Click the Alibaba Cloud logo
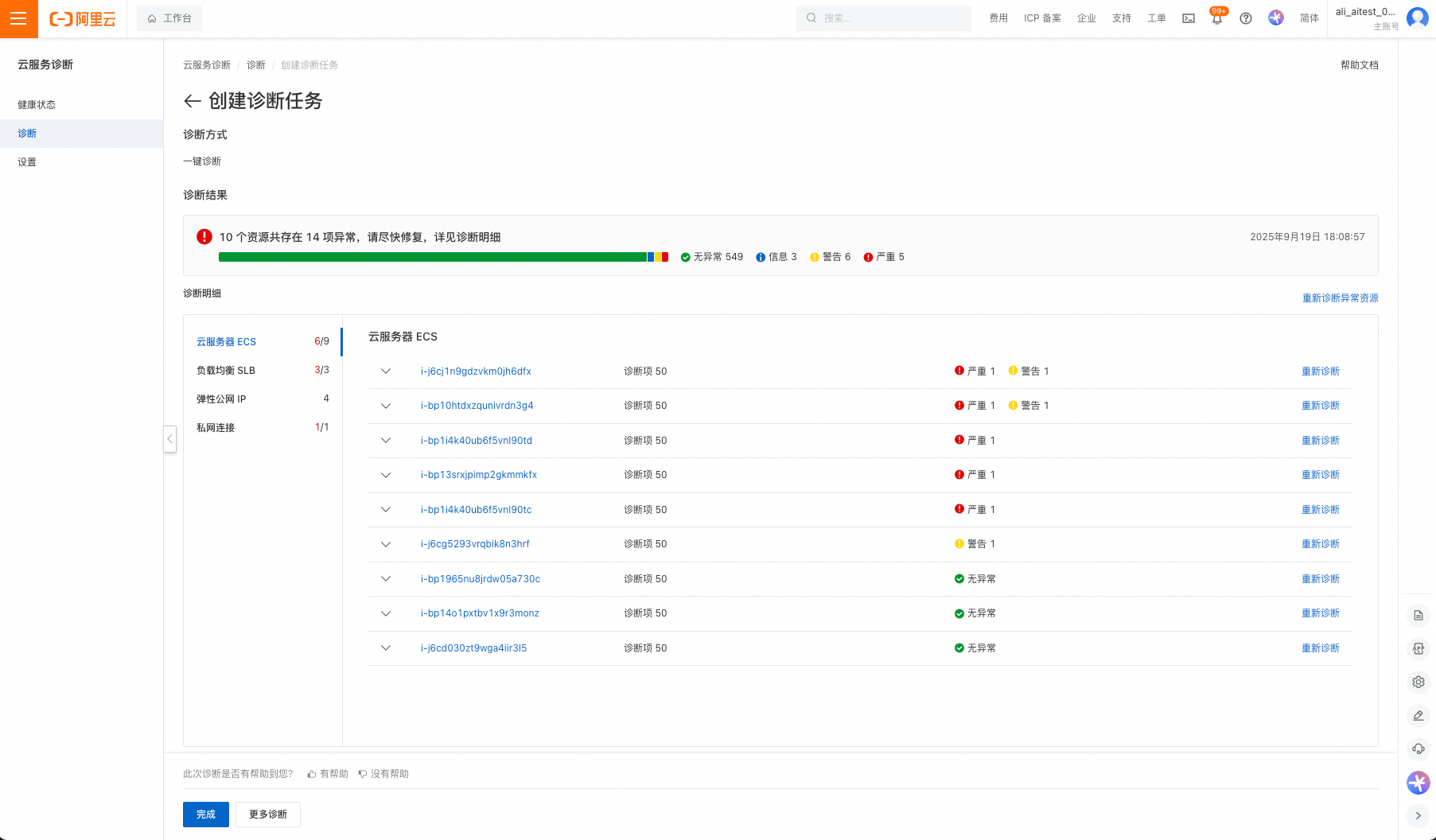 (83, 18)
